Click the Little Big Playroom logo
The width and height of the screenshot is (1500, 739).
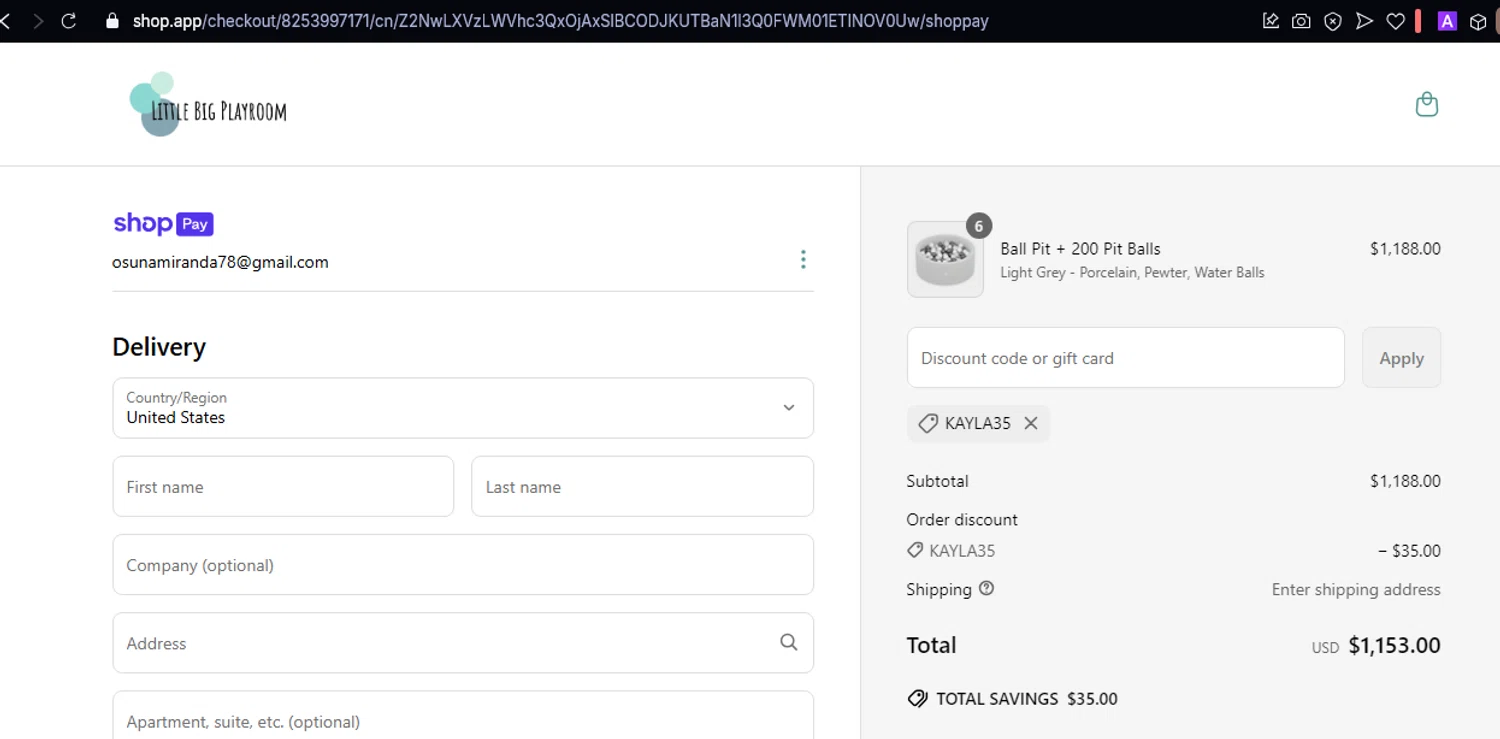point(208,104)
